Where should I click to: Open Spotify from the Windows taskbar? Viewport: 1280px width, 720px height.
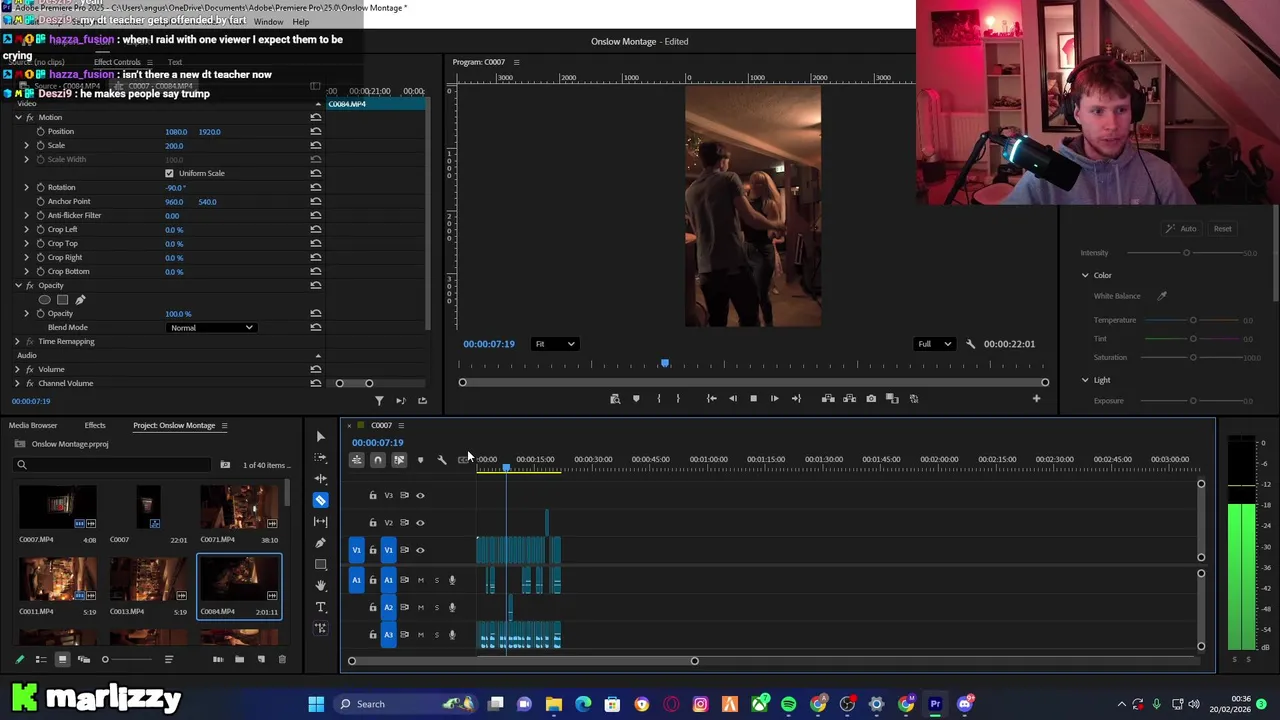point(789,704)
